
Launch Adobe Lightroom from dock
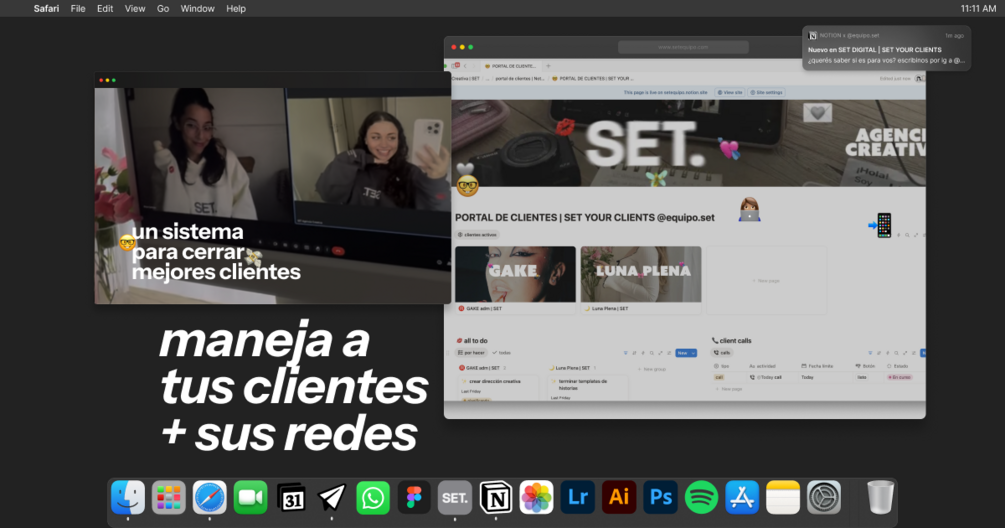[x=578, y=497]
